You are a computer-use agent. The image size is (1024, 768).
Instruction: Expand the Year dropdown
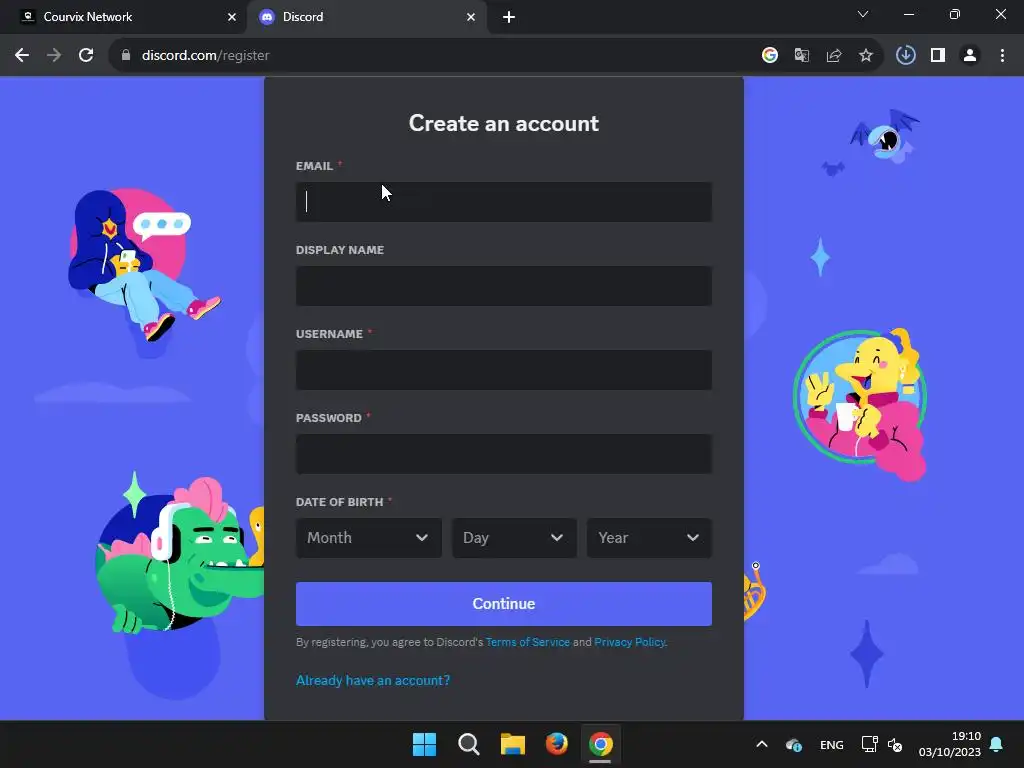tap(649, 538)
